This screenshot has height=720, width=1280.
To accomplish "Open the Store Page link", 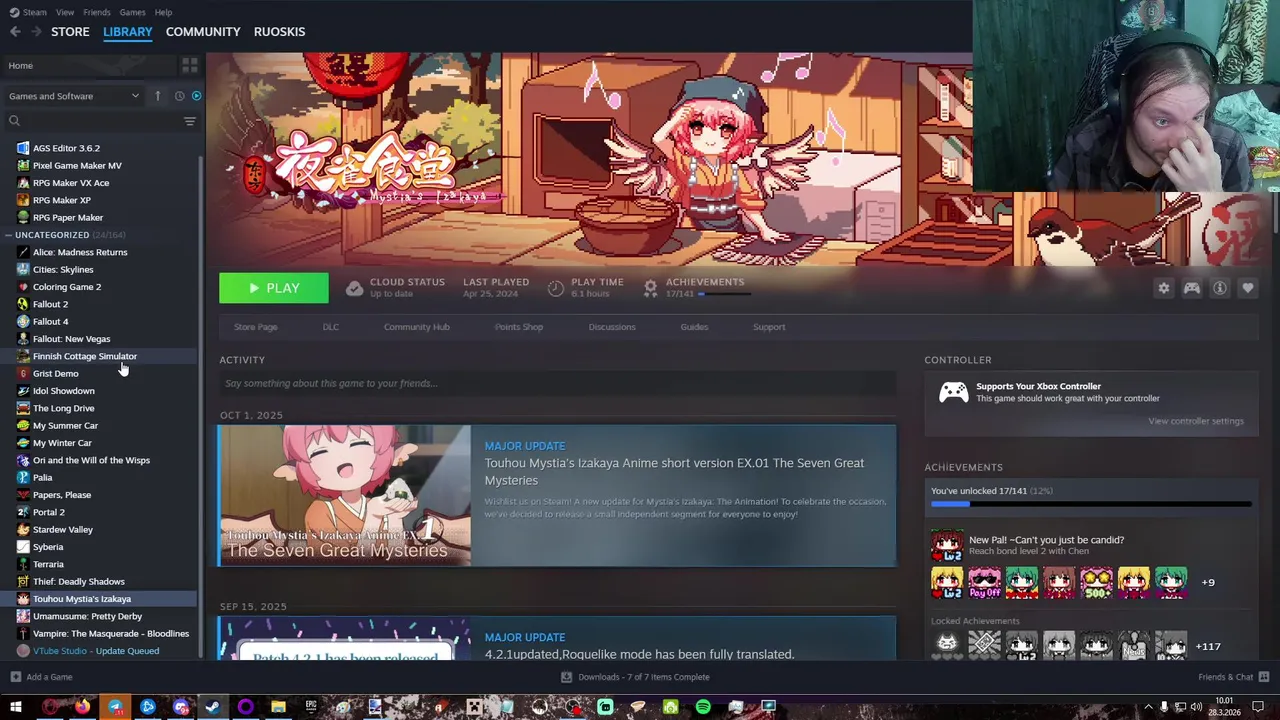I will (x=255, y=327).
